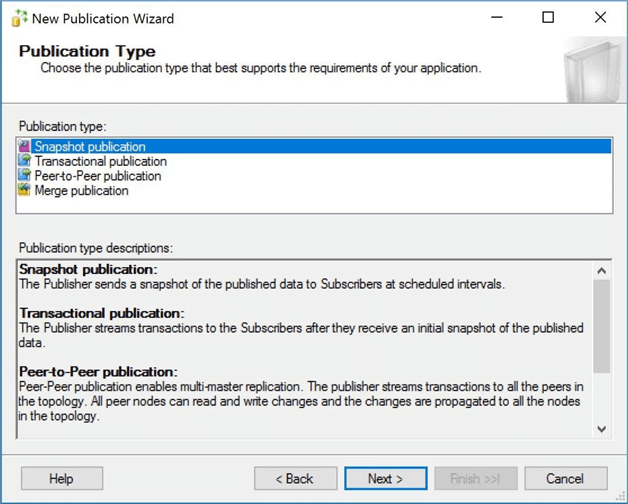Click the description scrollbar thumb
The width and height of the screenshot is (628, 504).
[x=601, y=325]
